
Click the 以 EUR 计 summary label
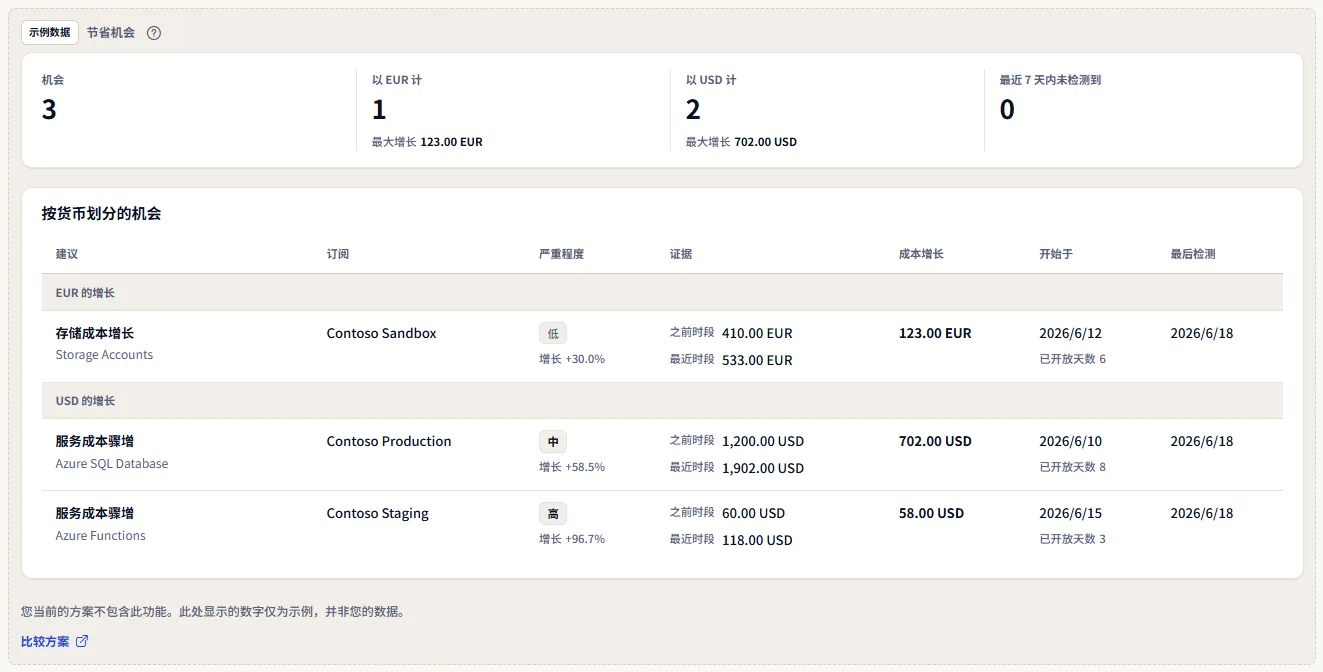coord(397,80)
